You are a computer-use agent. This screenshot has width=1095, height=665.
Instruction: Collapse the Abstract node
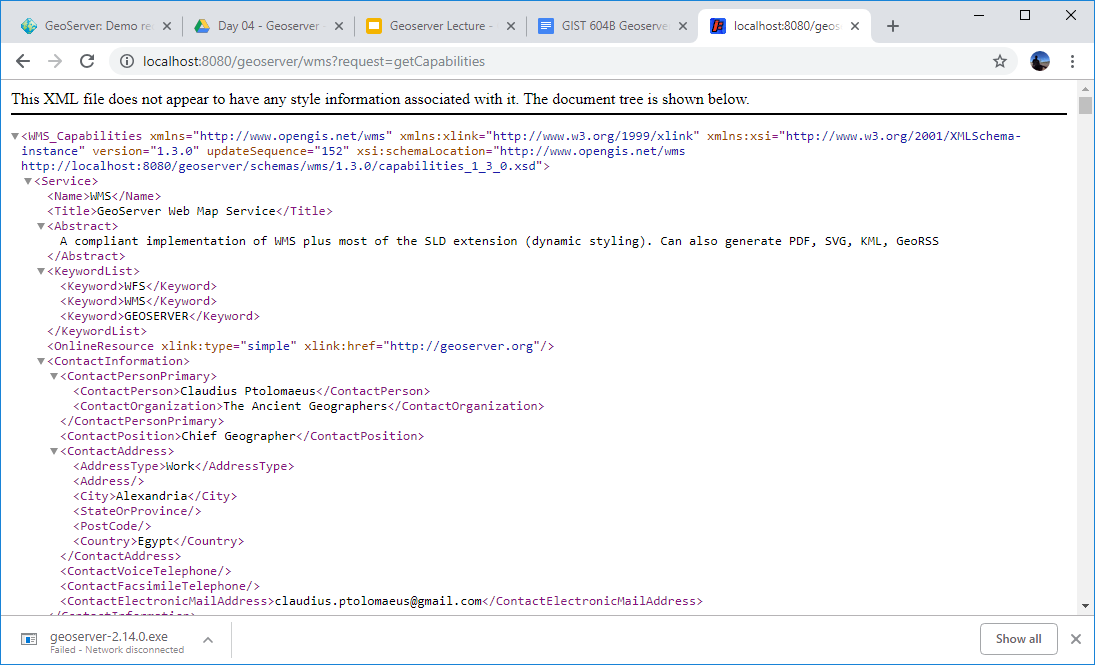pos(41,226)
